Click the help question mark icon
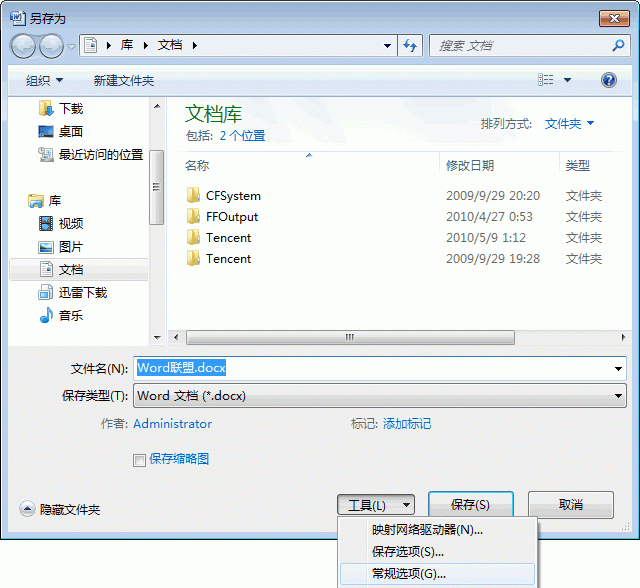The image size is (640, 588). point(608,80)
